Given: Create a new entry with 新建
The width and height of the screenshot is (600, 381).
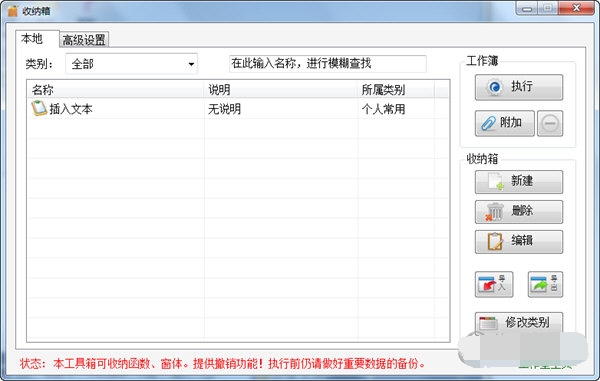Looking at the screenshot, I should (x=519, y=182).
